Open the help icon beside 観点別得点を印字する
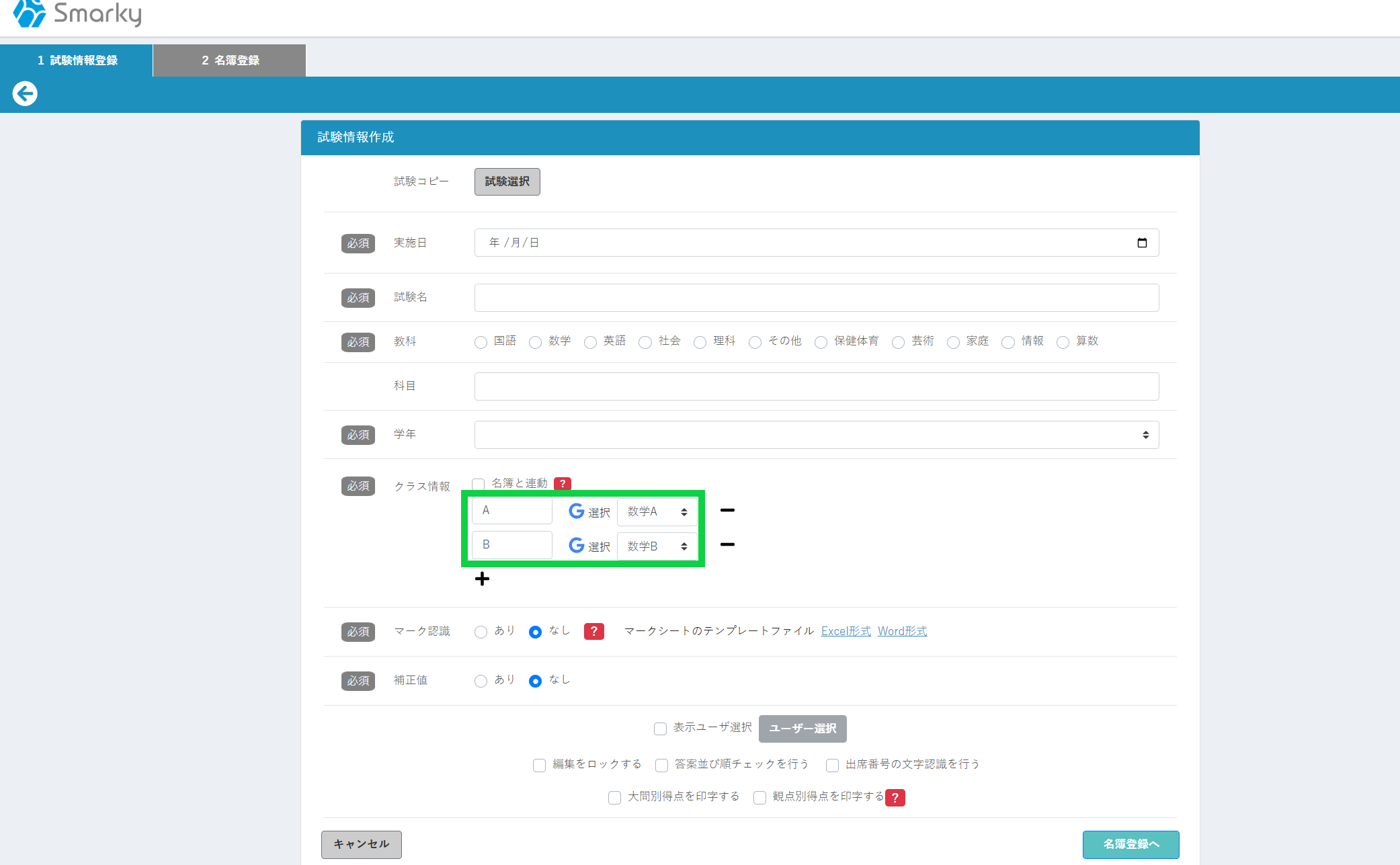The width and height of the screenshot is (1400, 865). (x=895, y=798)
